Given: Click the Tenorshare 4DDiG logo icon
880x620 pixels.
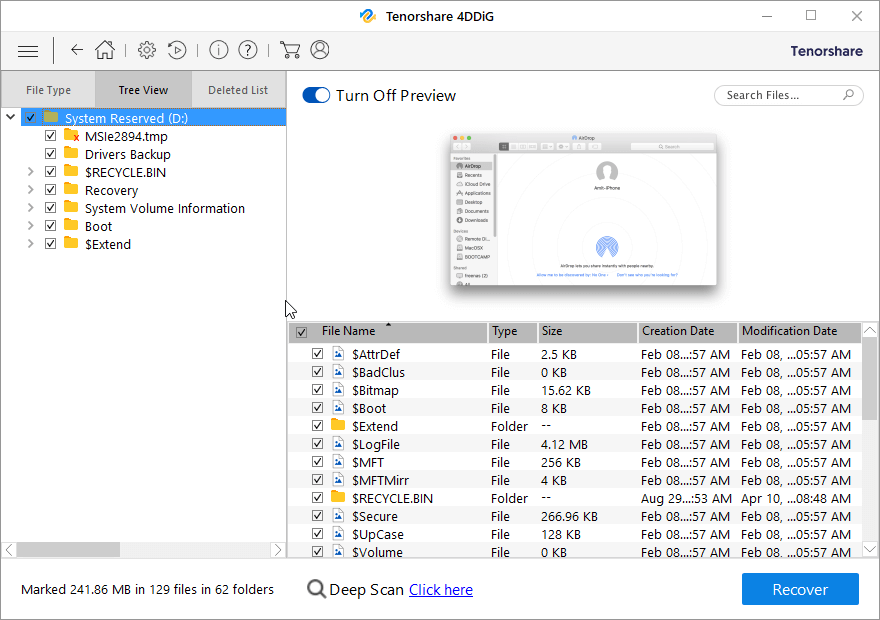Looking at the screenshot, I should [368, 16].
